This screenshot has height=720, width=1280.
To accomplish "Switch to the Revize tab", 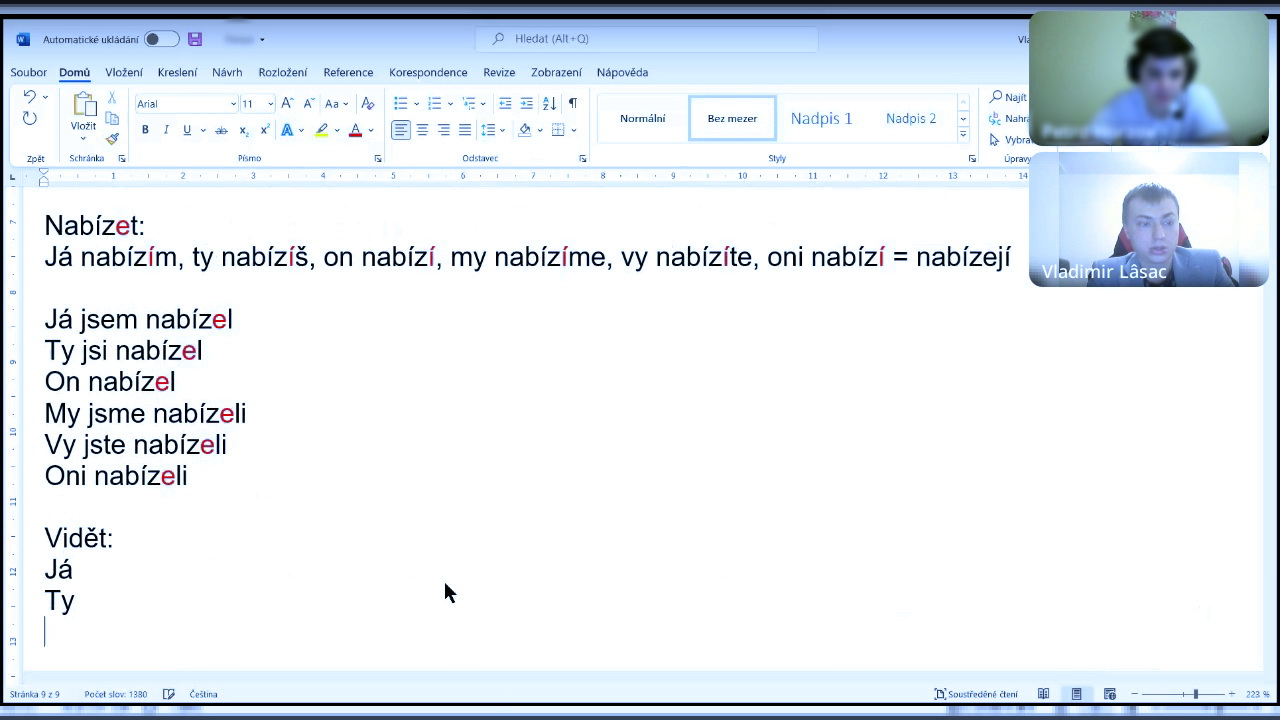I will tap(499, 72).
